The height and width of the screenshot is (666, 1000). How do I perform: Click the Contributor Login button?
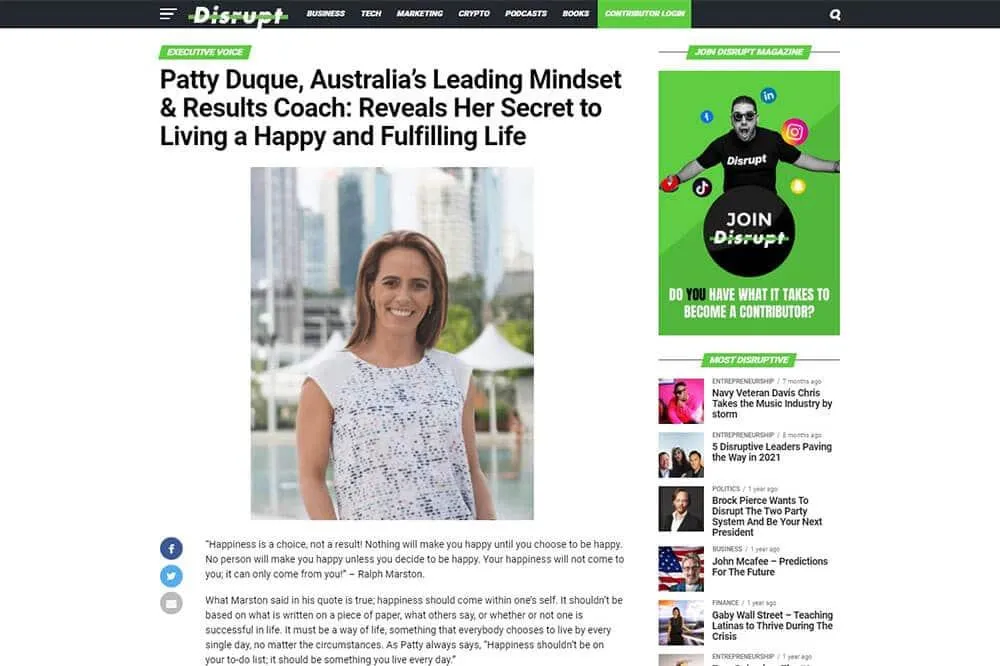pos(644,13)
